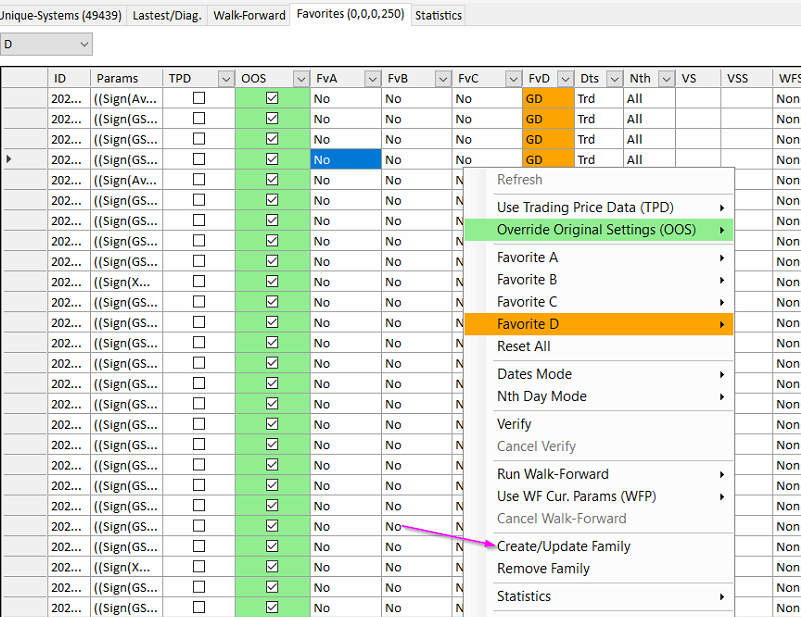
Task: Open the OOS column filter dropdown
Action: click(300, 79)
